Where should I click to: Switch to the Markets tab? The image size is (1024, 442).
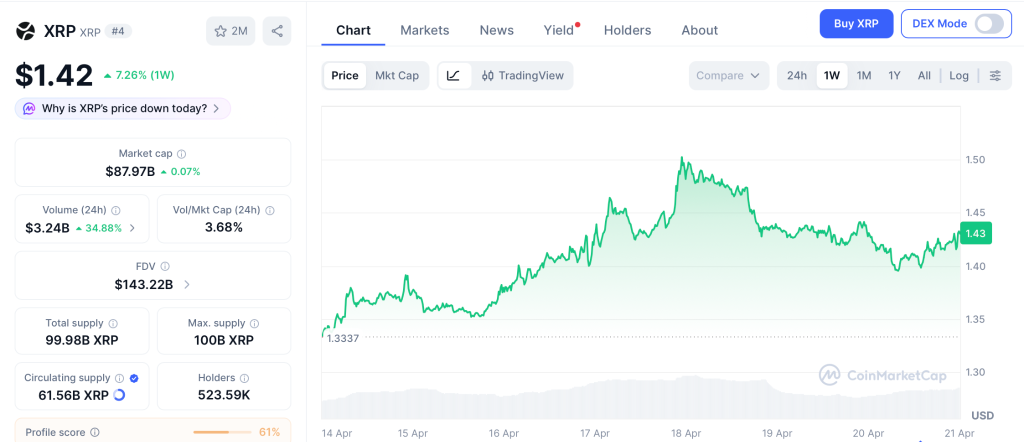pyautogui.click(x=425, y=30)
